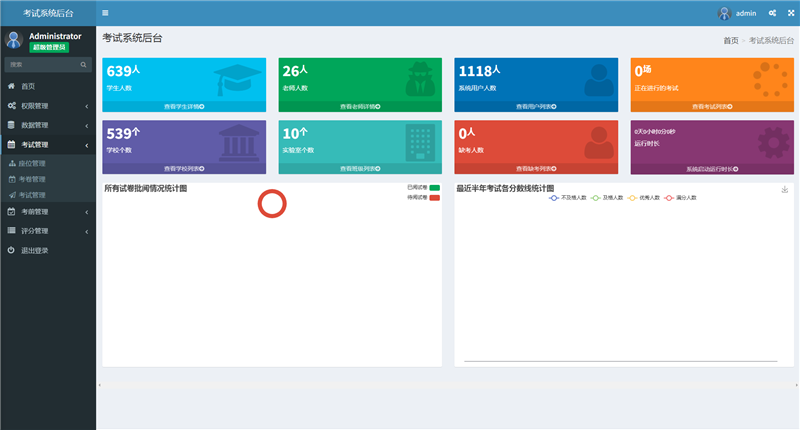The width and height of the screenshot is (800, 430).
Task: Select 座位管理 in the sidebar submenu
Action: (x=33, y=162)
